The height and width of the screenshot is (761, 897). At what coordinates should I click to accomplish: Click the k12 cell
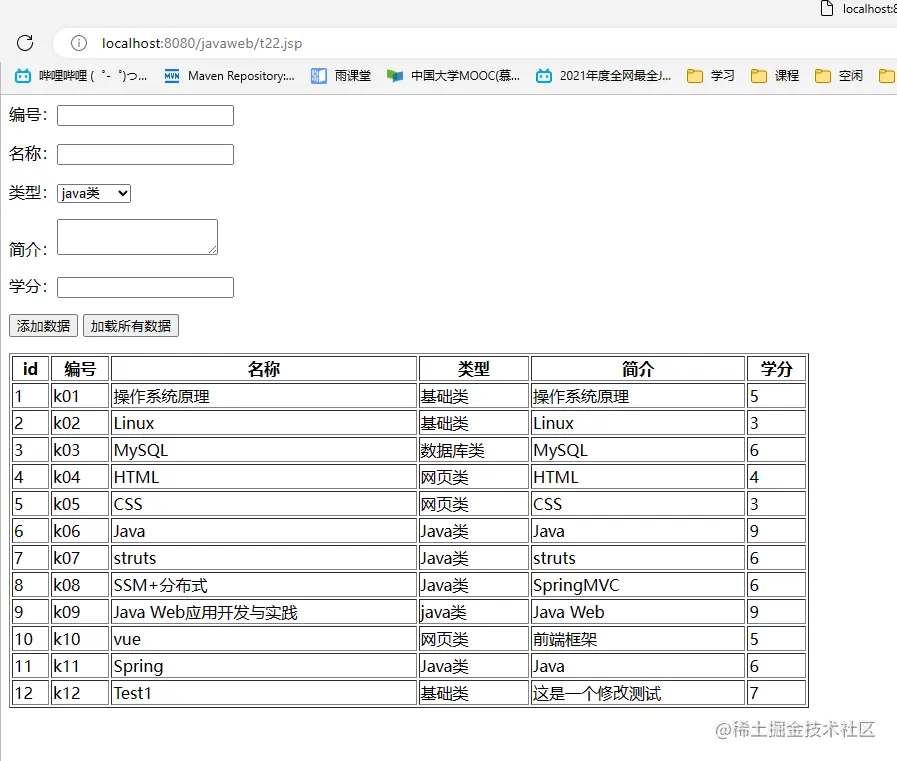[80, 692]
